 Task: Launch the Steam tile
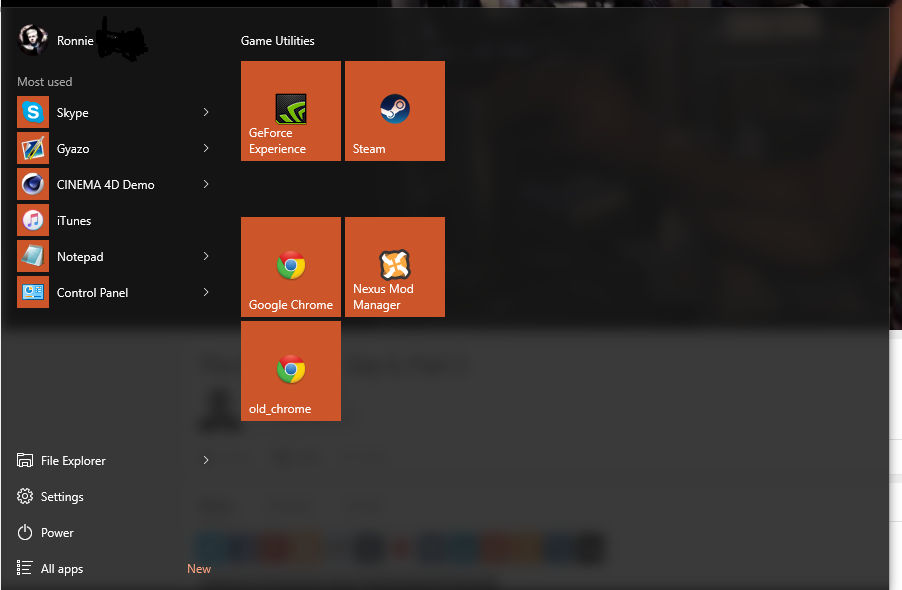pyautogui.click(x=395, y=111)
